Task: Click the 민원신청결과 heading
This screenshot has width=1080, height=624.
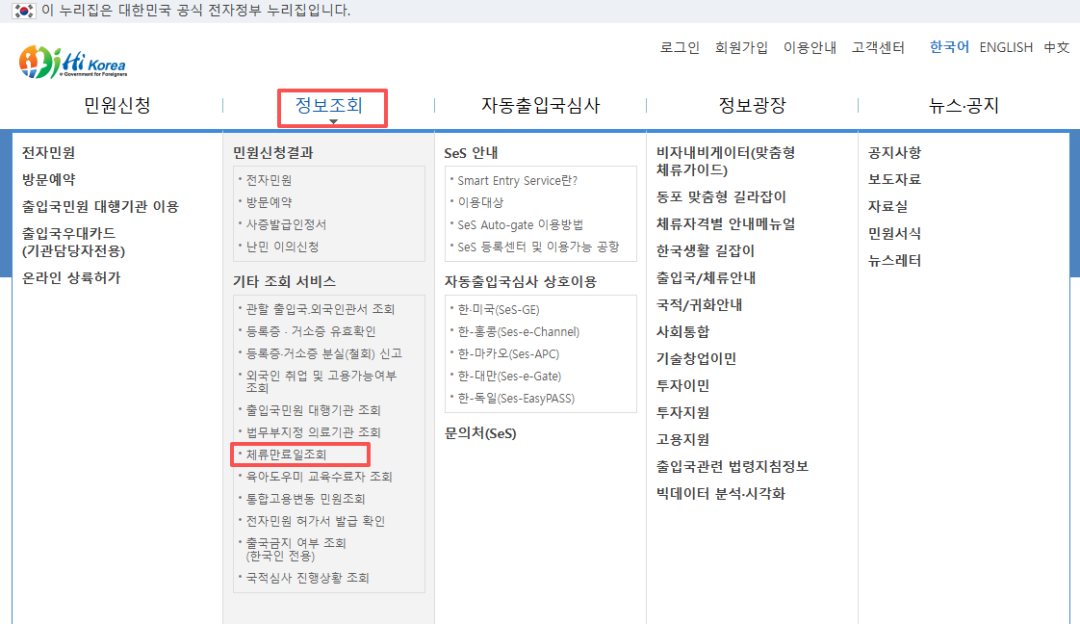Action: [x=273, y=152]
